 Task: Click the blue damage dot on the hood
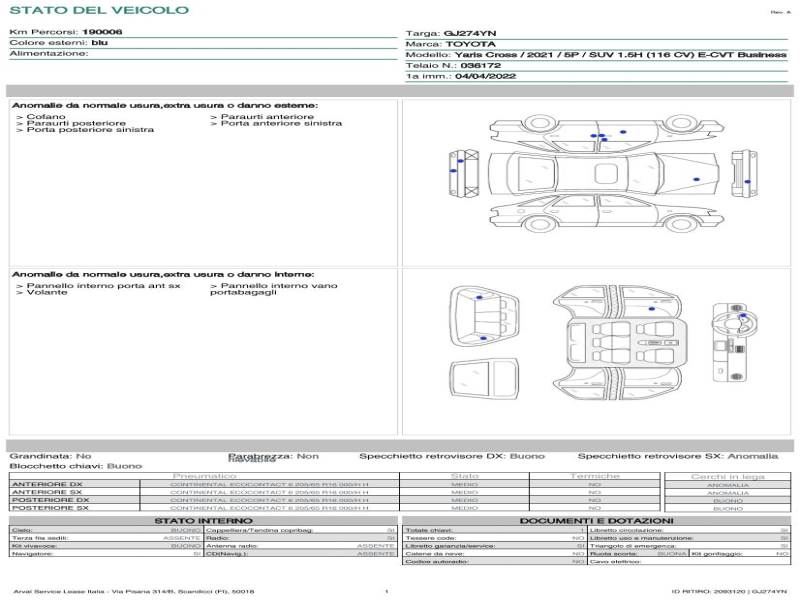tap(696, 180)
